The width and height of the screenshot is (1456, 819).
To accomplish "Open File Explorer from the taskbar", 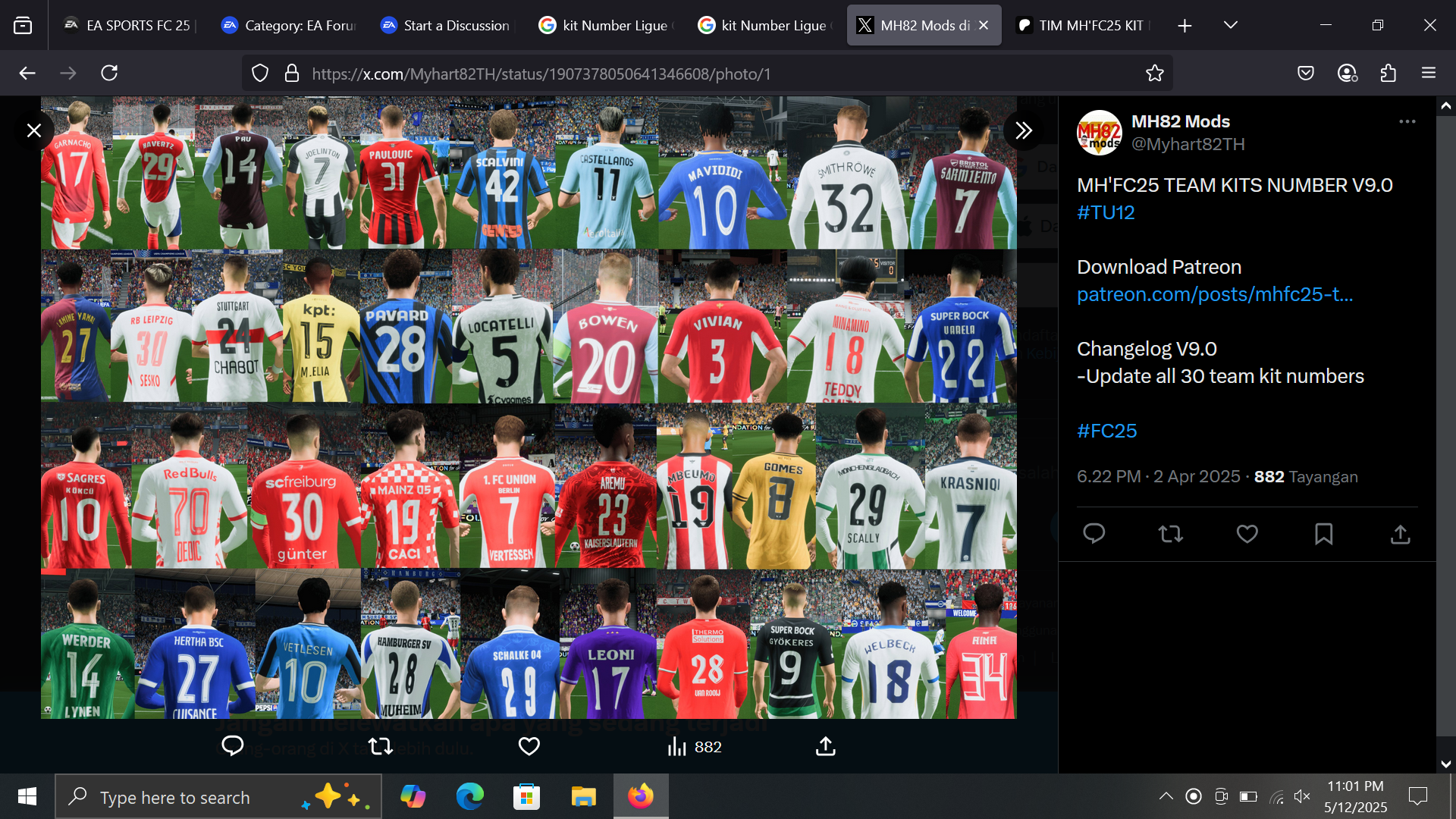I will click(583, 797).
